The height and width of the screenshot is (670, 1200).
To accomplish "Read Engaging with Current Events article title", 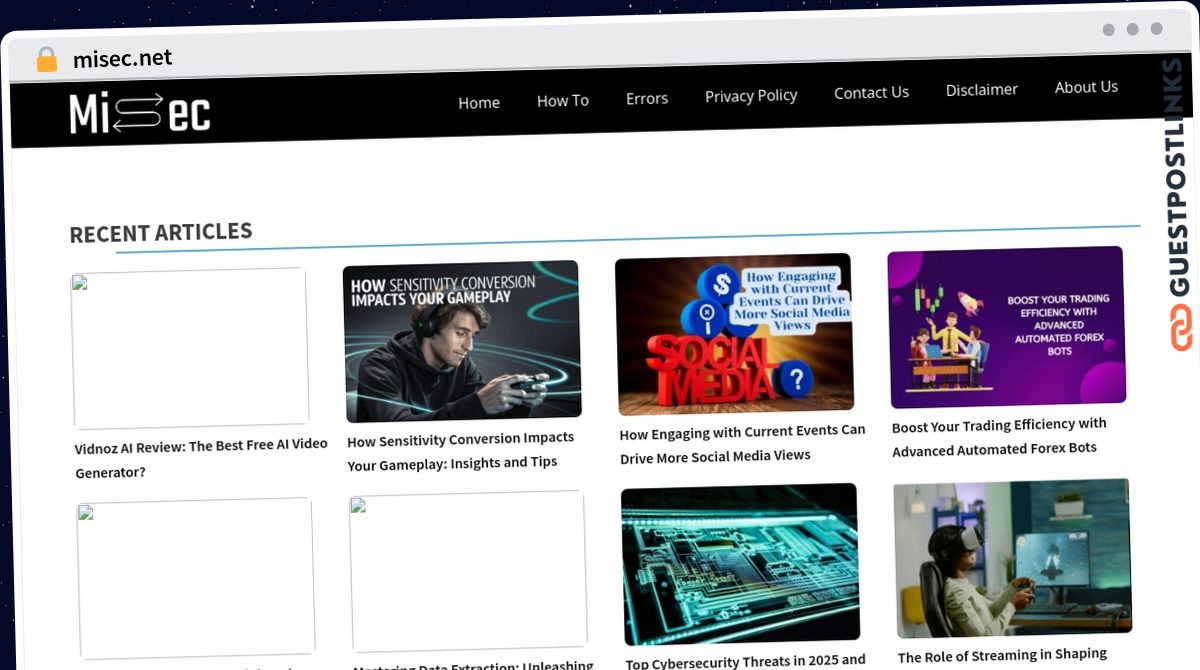I will coord(742,443).
